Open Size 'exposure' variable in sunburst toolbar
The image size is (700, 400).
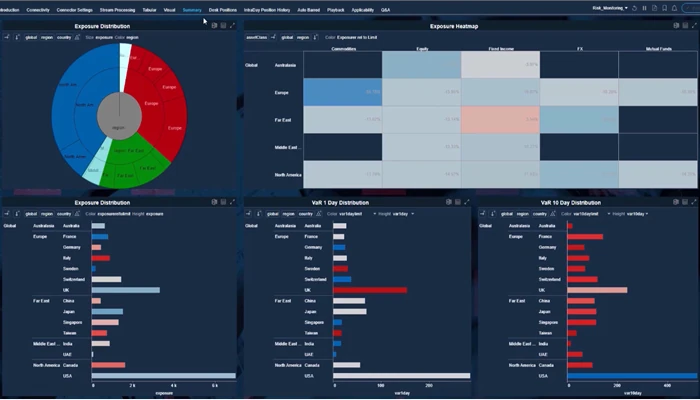point(104,38)
